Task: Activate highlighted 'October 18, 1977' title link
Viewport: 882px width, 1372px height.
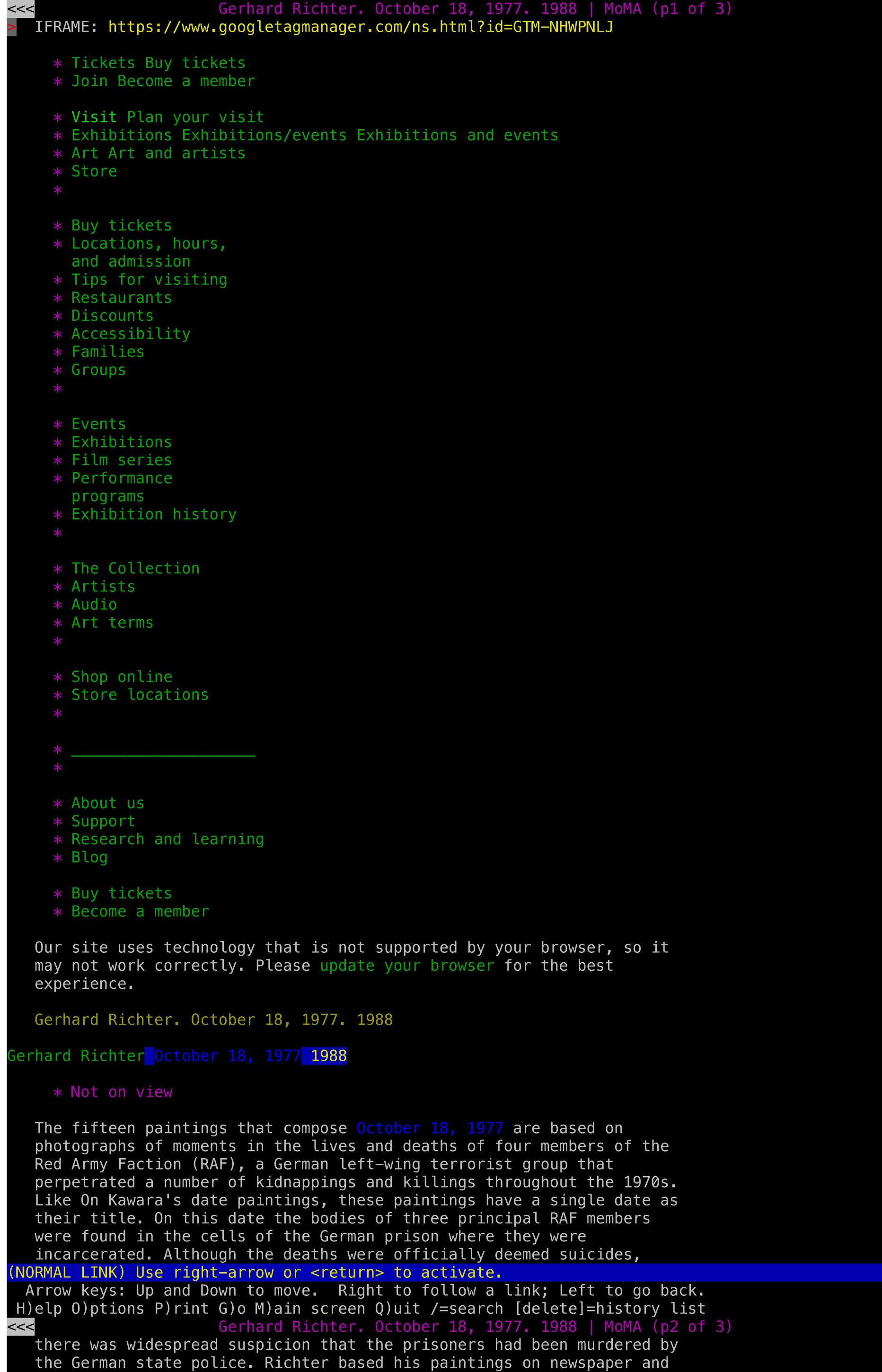Action: click(228, 1056)
